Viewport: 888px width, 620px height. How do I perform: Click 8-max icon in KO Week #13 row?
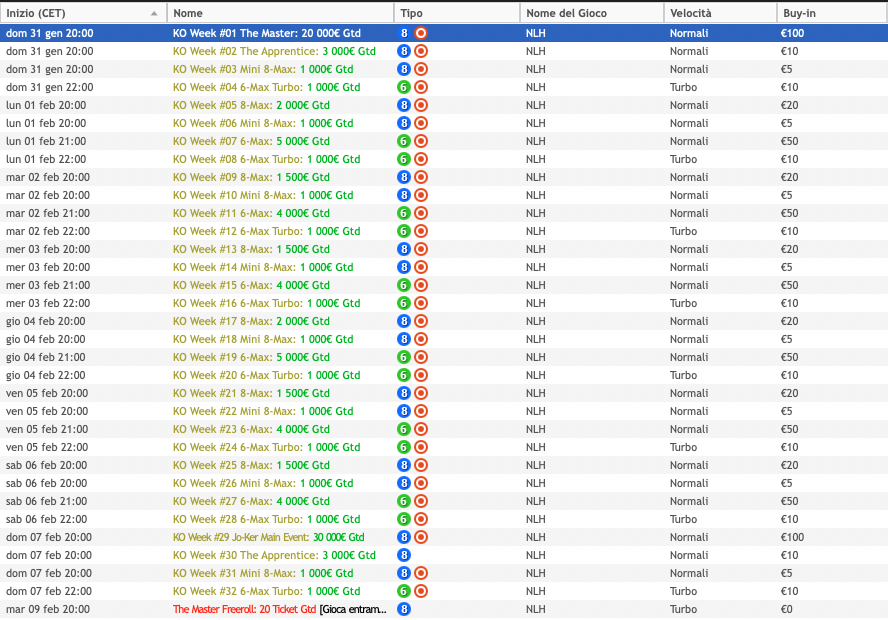404,249
